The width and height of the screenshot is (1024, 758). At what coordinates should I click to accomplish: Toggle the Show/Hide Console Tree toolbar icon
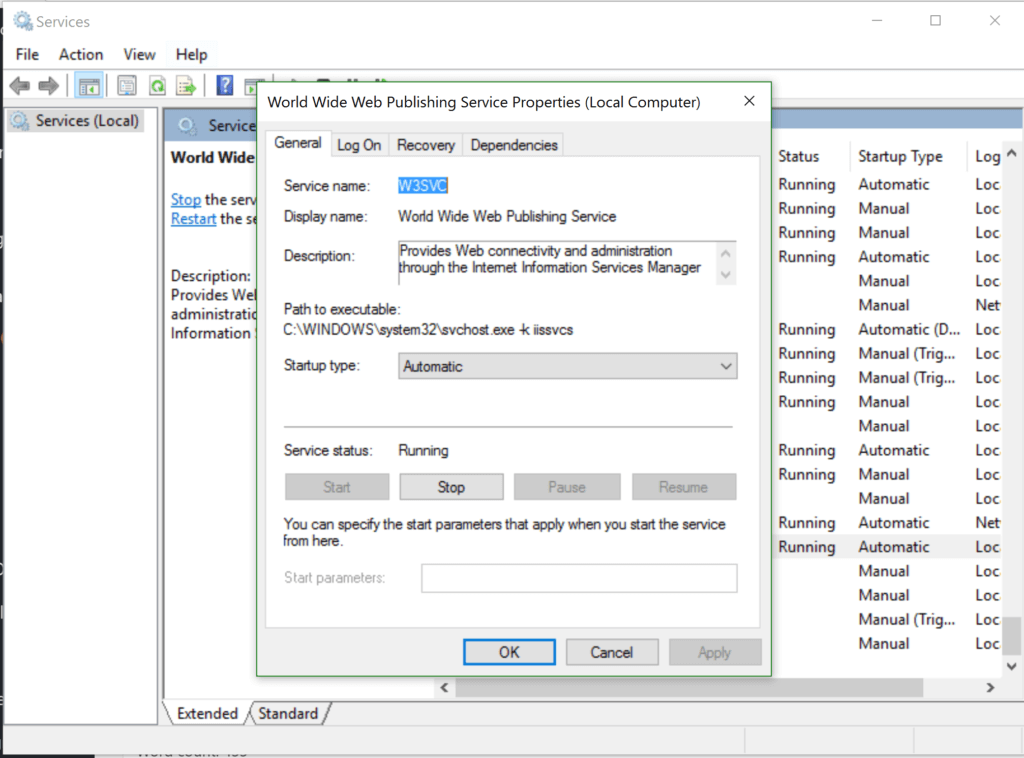click(89, 86)
